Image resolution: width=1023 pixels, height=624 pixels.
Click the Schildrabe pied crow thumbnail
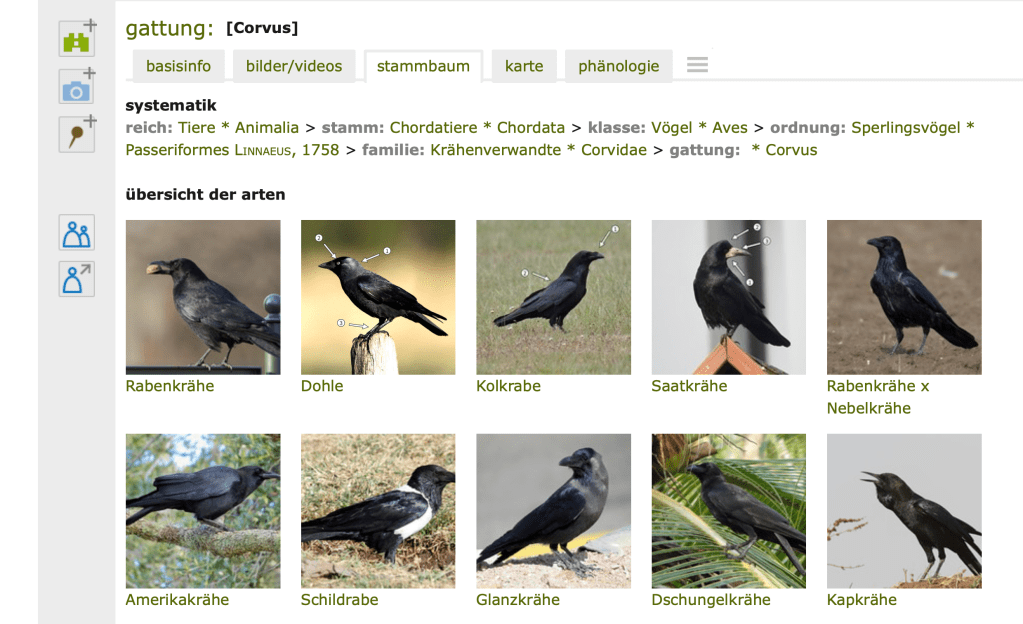tap(378, 511)
